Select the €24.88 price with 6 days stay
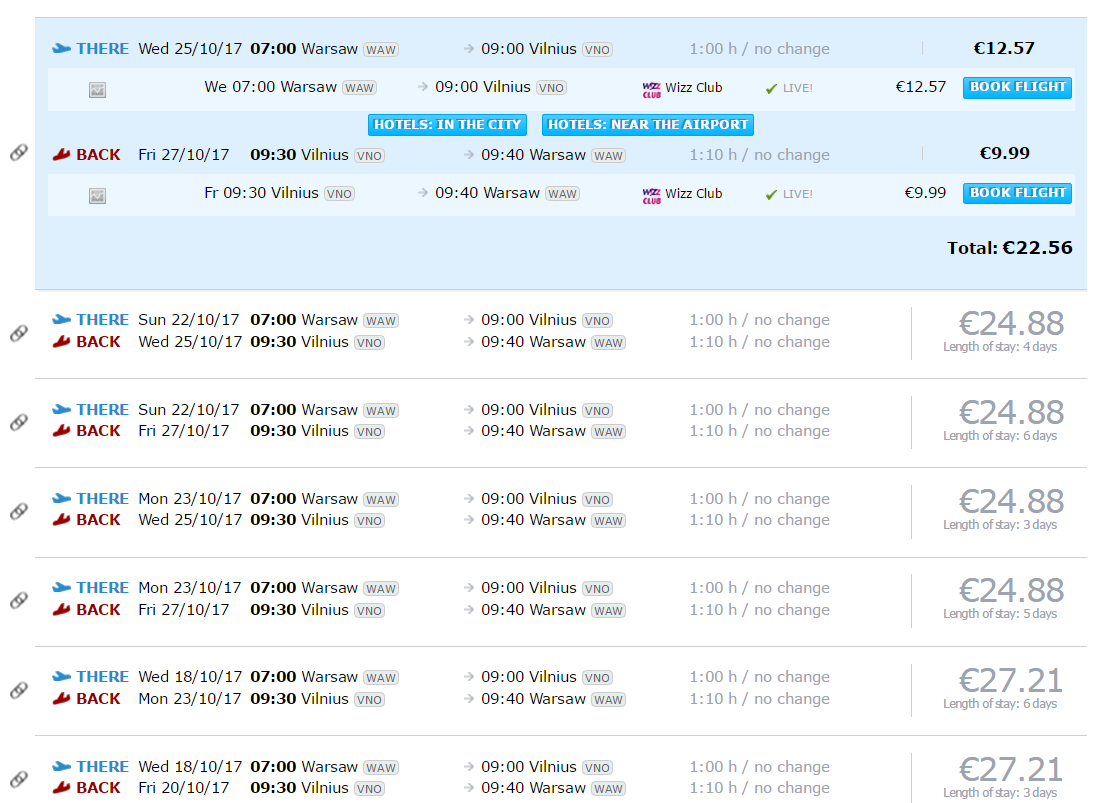Screen dimensions: 1094x803 click(1011, 413)
